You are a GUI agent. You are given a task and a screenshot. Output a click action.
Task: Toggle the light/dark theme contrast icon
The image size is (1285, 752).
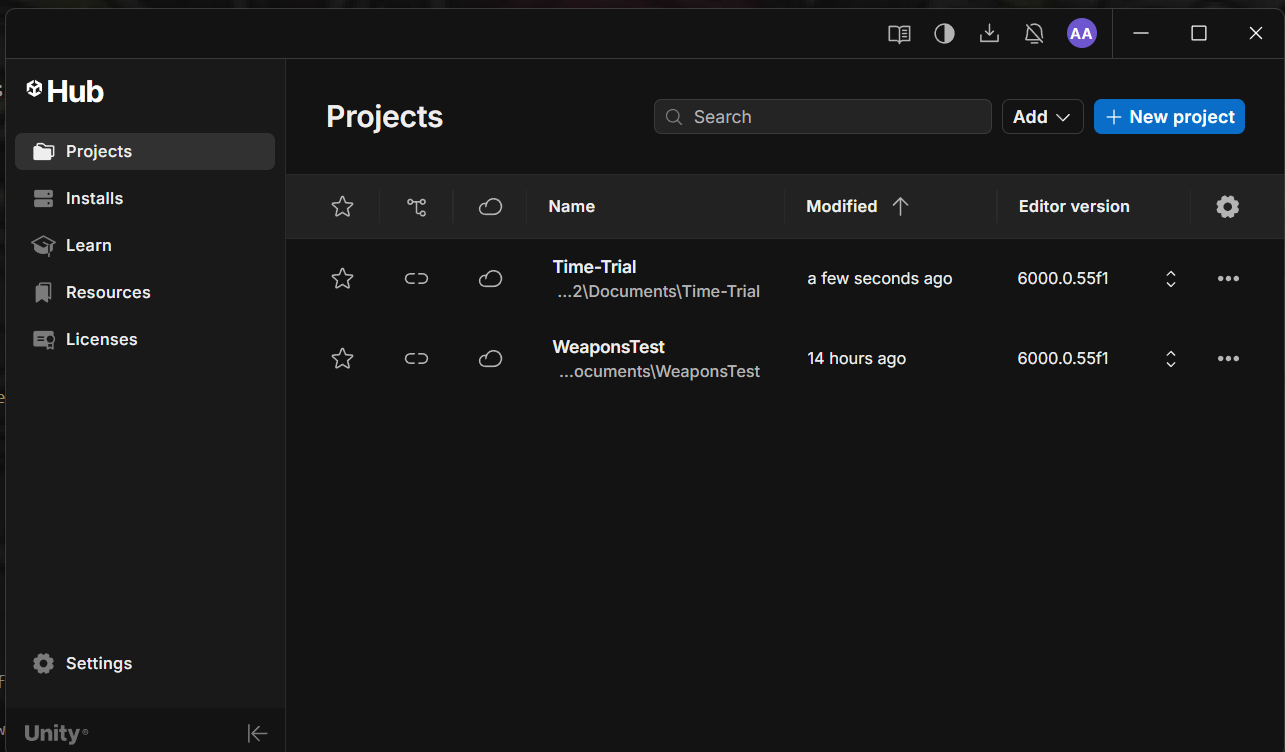(x=944, y=34)
